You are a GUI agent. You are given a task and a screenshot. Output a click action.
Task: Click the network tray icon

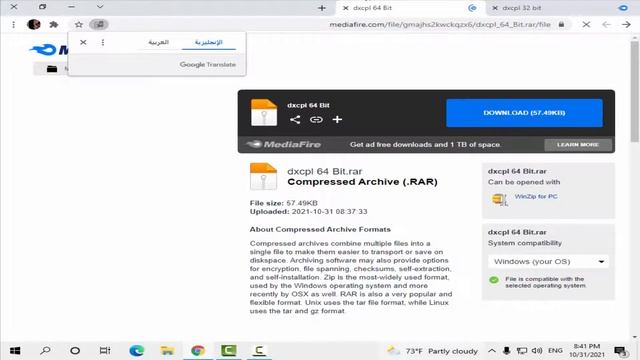coord(522,351)
